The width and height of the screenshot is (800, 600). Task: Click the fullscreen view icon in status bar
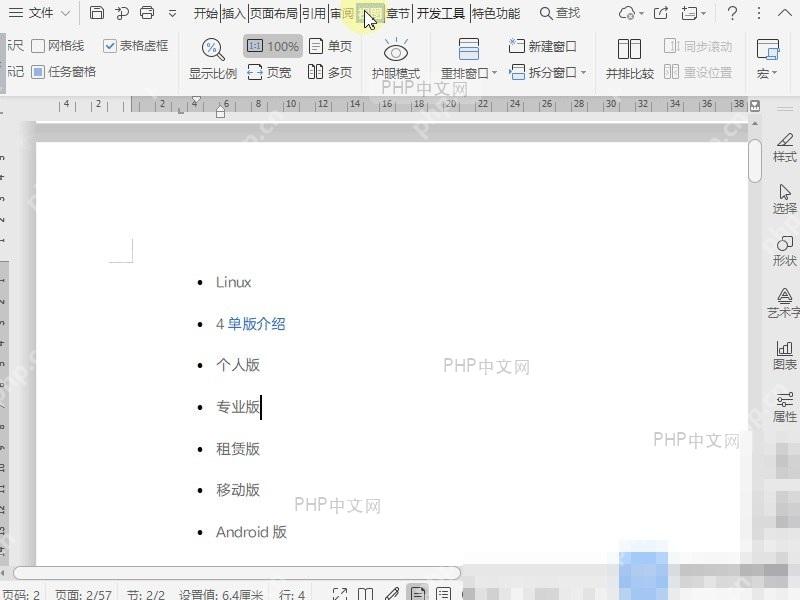click(x=340, y=594)
